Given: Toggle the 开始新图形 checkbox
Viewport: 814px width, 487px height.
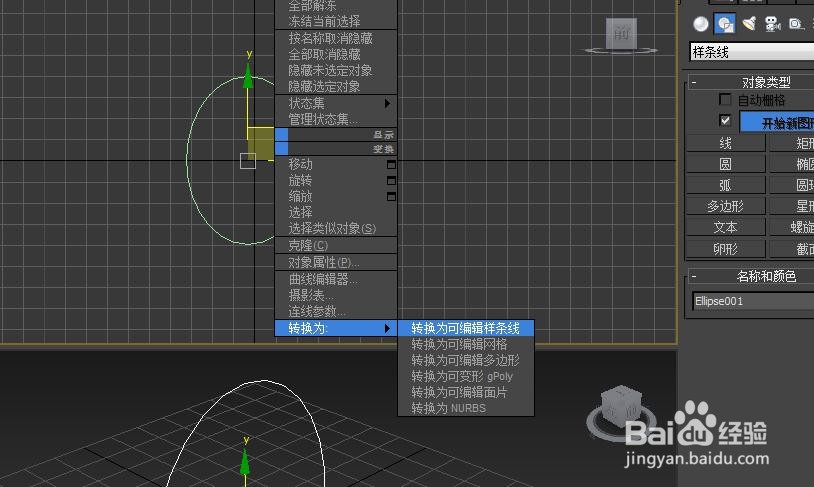Looking at the screenshot, I should click(725, 120).
